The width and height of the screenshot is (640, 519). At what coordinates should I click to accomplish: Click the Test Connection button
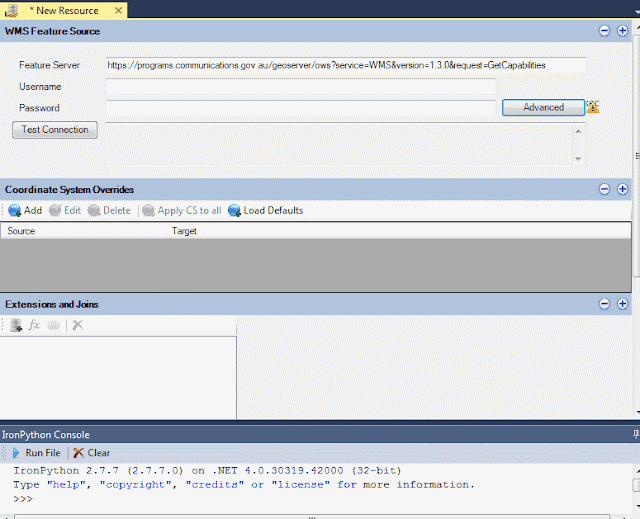[x=55, y=130]
